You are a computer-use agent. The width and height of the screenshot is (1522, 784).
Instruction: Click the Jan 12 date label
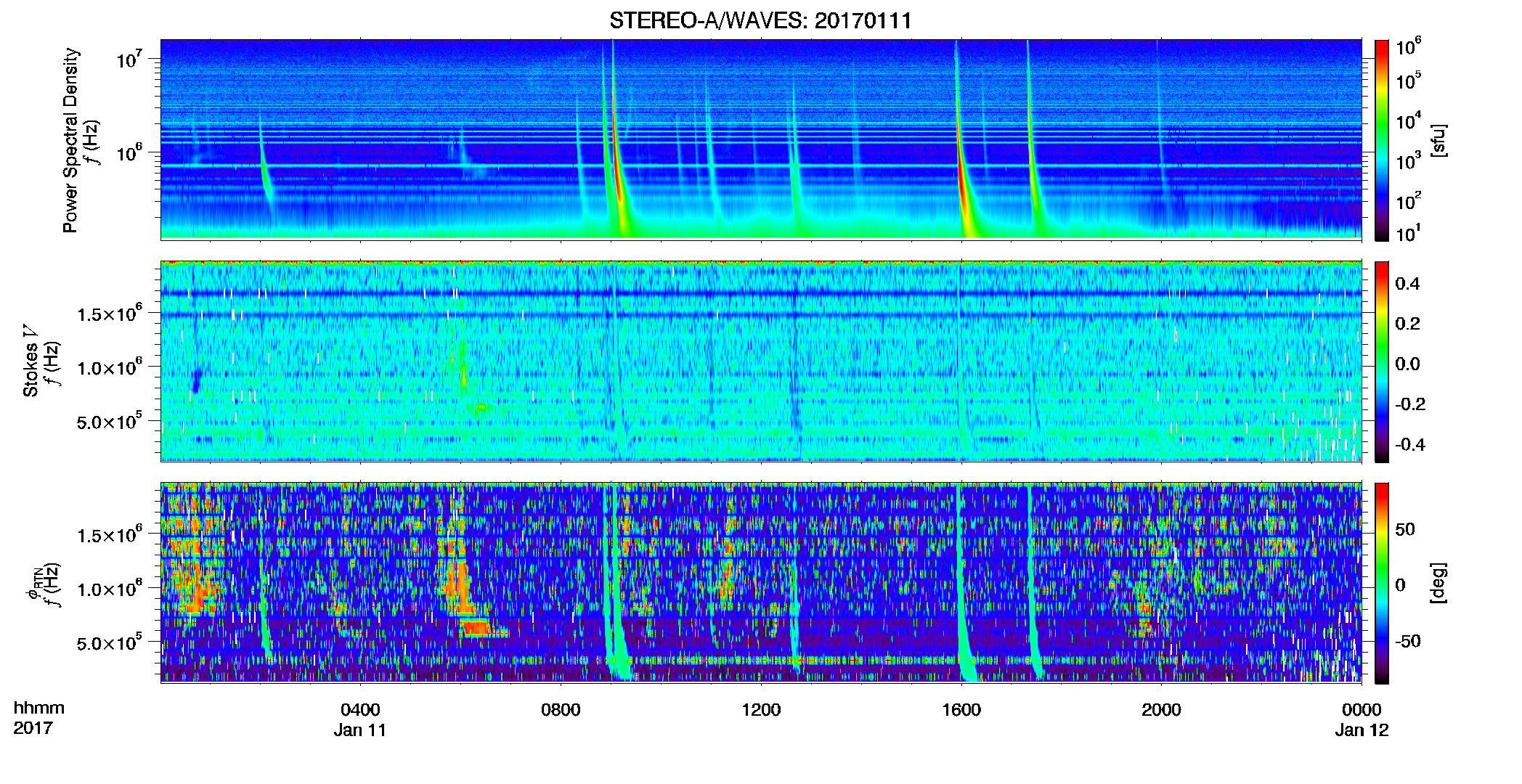(1362, 730)
